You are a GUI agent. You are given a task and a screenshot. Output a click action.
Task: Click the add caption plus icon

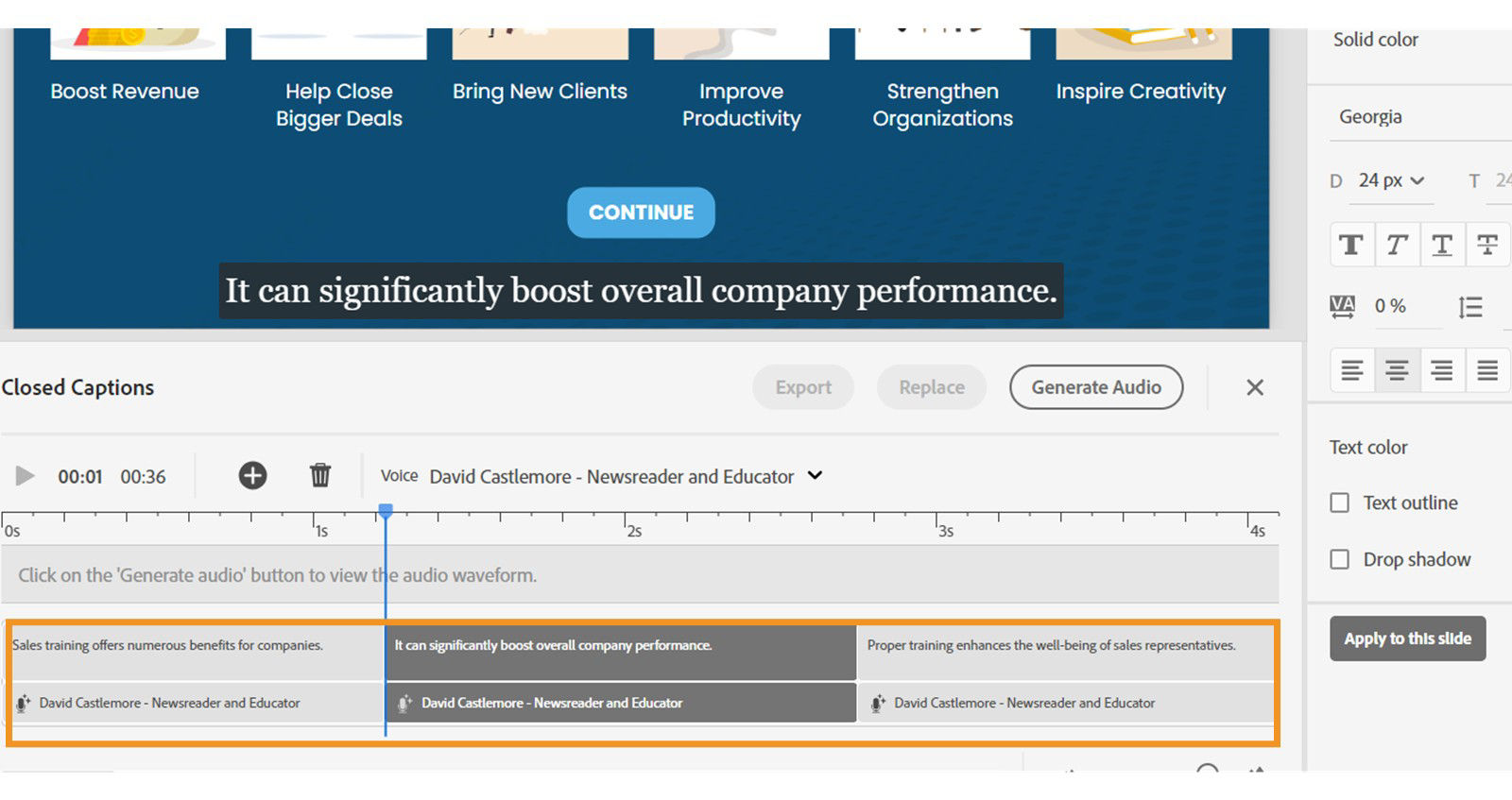click(x=252, y=475)
